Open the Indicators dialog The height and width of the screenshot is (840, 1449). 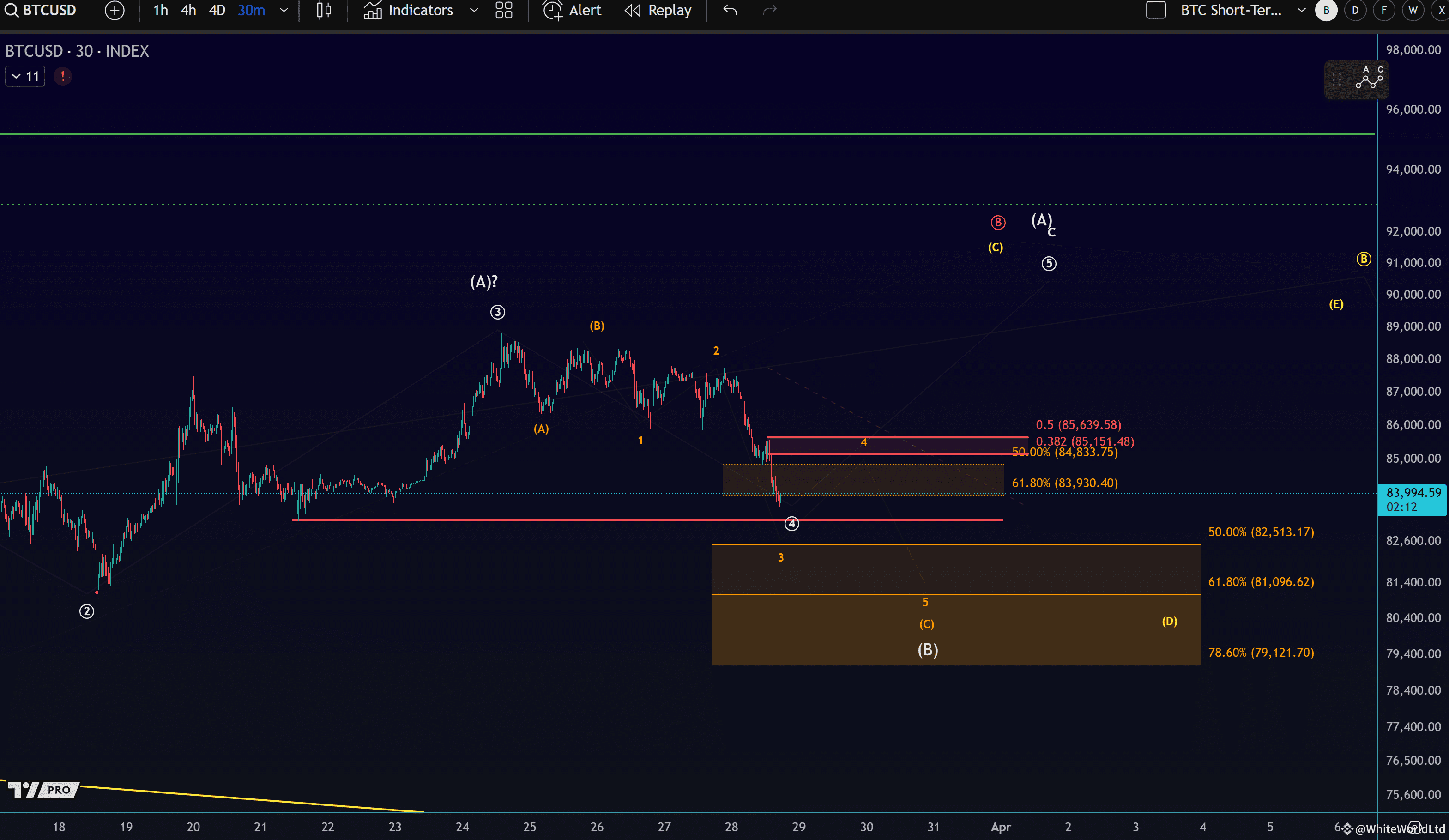pyautogui.click(x=409, y=10)
